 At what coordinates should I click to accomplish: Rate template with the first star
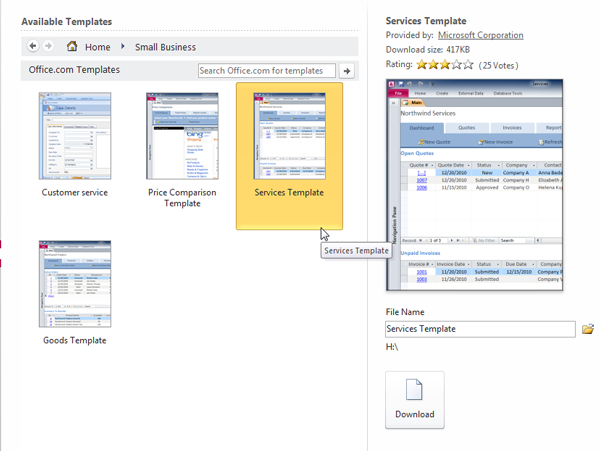click(x=422, y=65)
